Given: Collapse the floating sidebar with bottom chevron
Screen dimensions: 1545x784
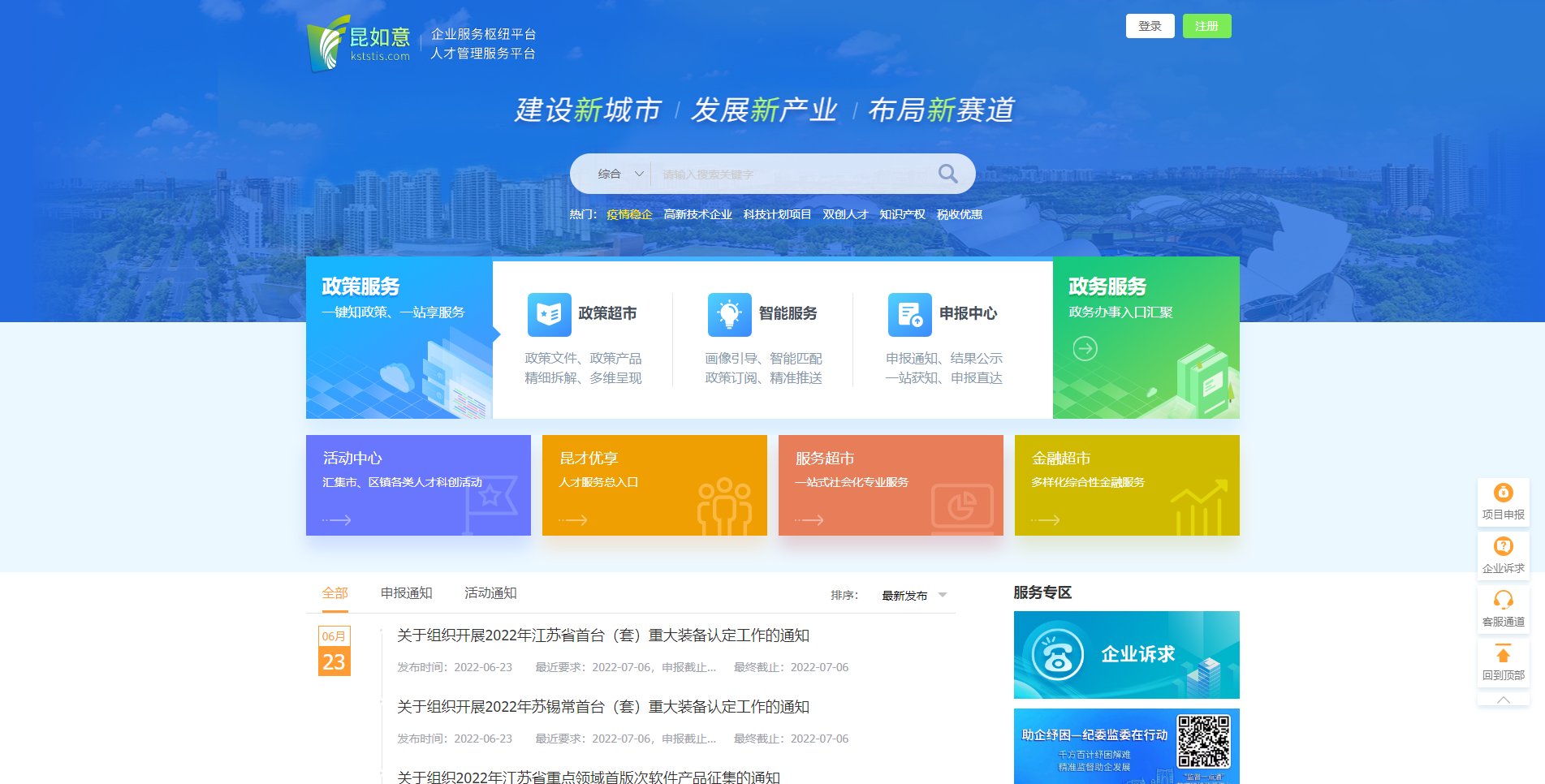Looking at the screenshot, I should pos(1503,699).
